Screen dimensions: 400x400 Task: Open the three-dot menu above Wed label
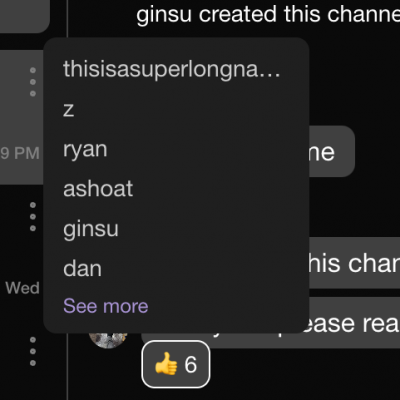coord(33,217)
